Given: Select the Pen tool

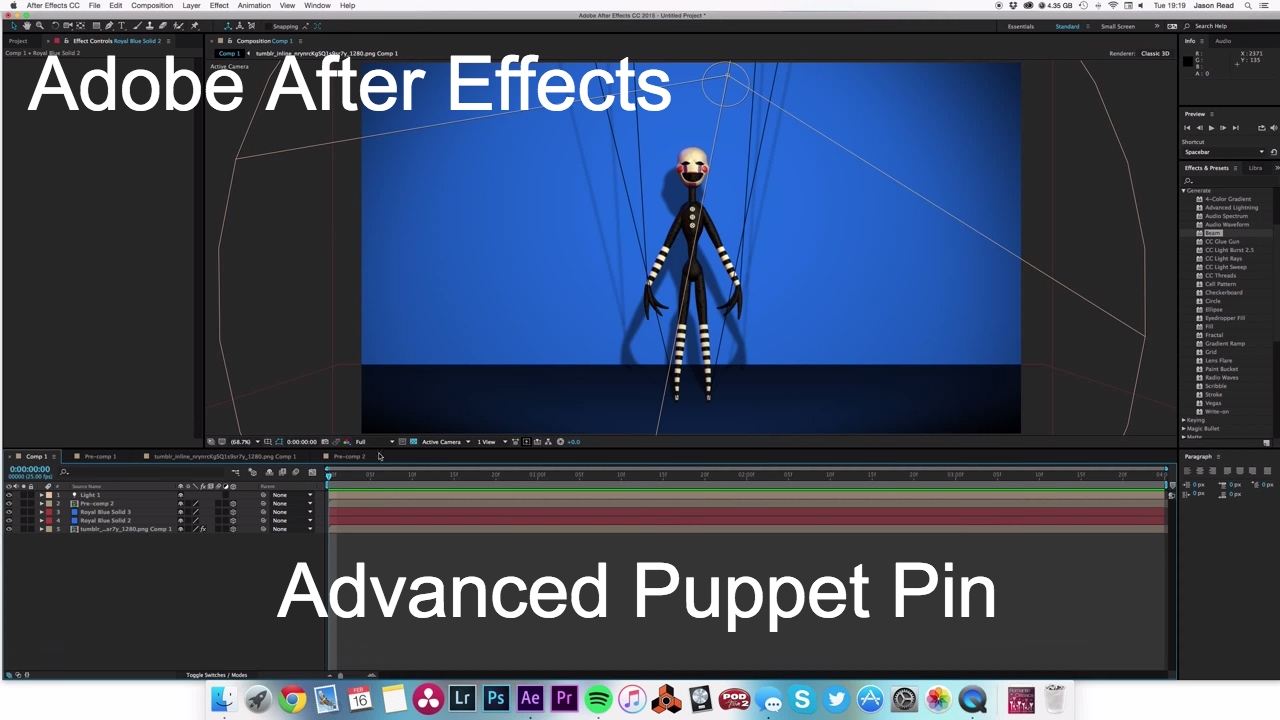Looking at the screenshot, I should tap(109, 26).
